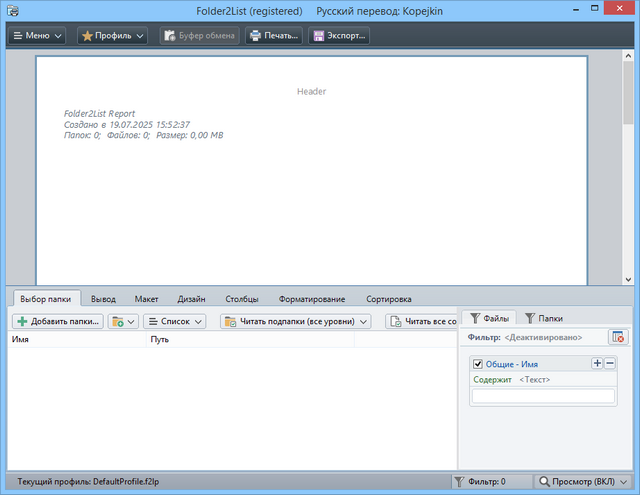This screenshot has width=640, height=495.
Task: Click the filter text input field
Action: (543, 396)
